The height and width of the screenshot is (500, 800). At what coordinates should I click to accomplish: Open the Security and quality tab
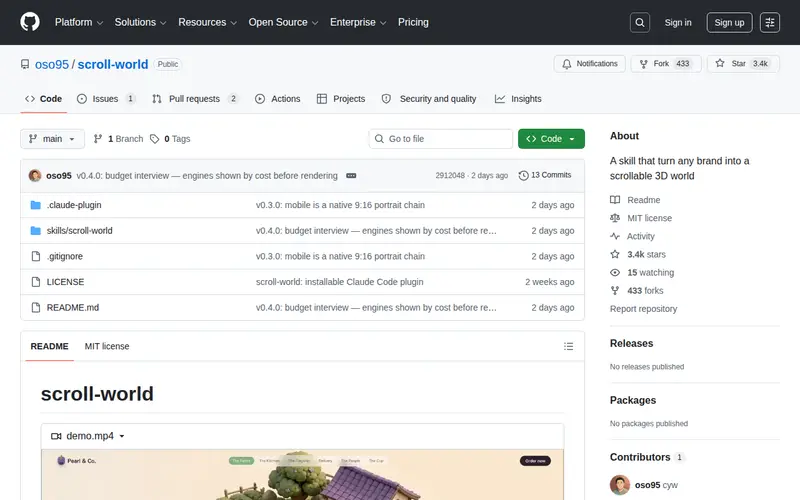pos(429,99)
